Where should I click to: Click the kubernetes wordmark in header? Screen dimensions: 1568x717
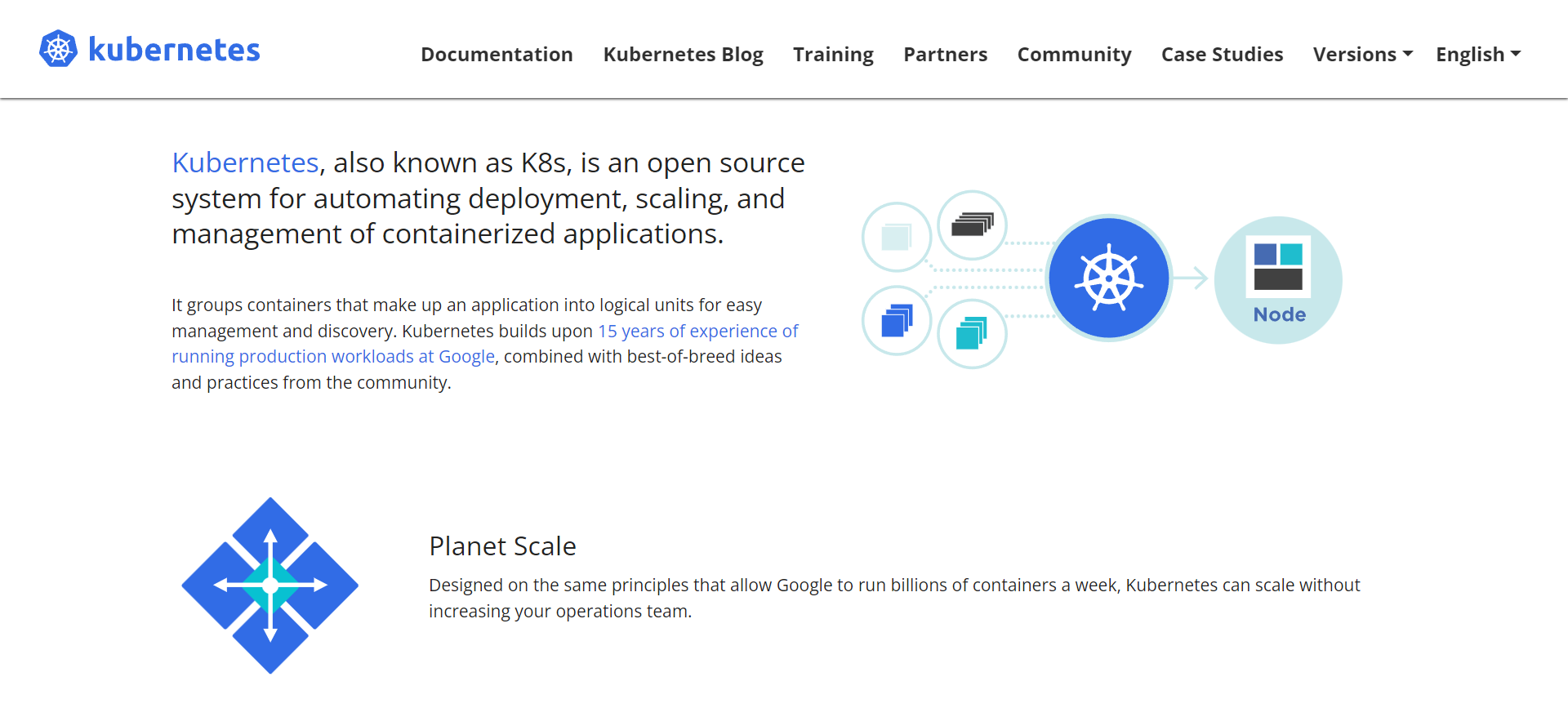tap(174, 50)
